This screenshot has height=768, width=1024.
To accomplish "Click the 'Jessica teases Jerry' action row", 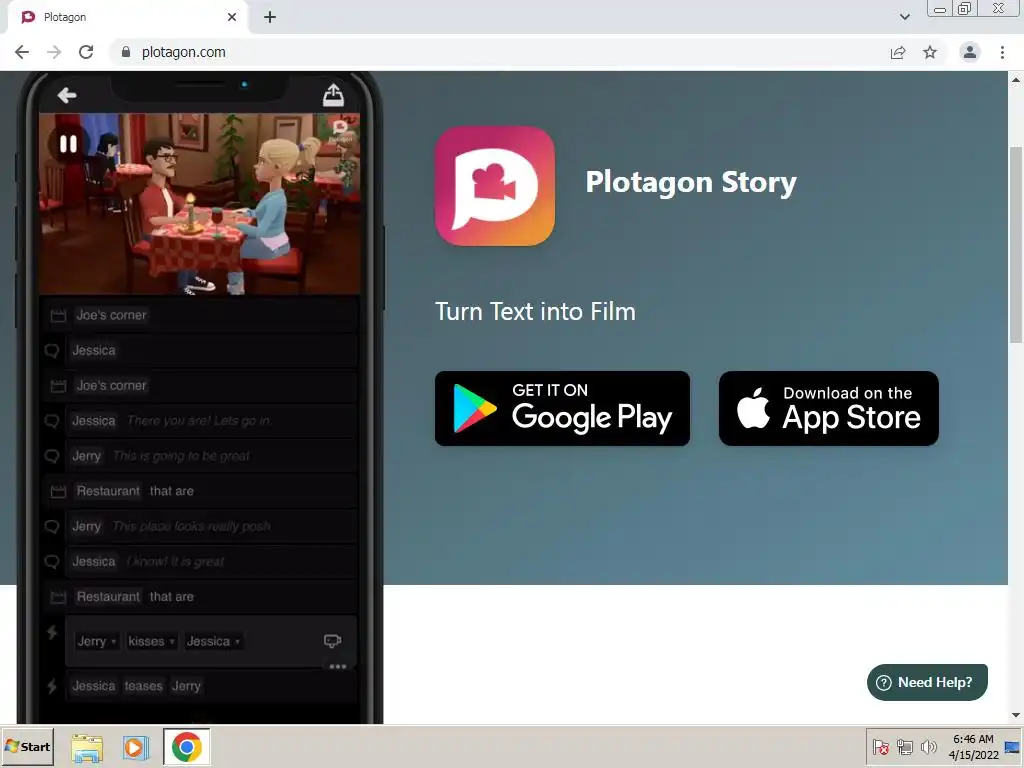I will [211, 686].
